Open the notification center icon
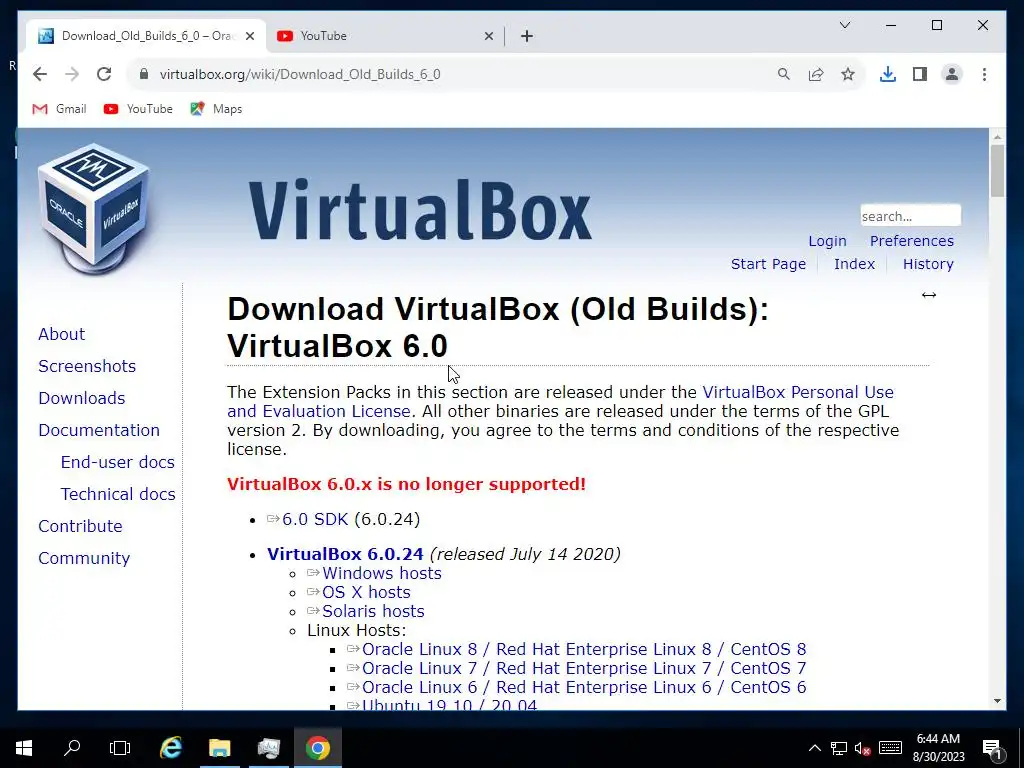The width and height of the screenshot is (1024, 768). point(993,749)
